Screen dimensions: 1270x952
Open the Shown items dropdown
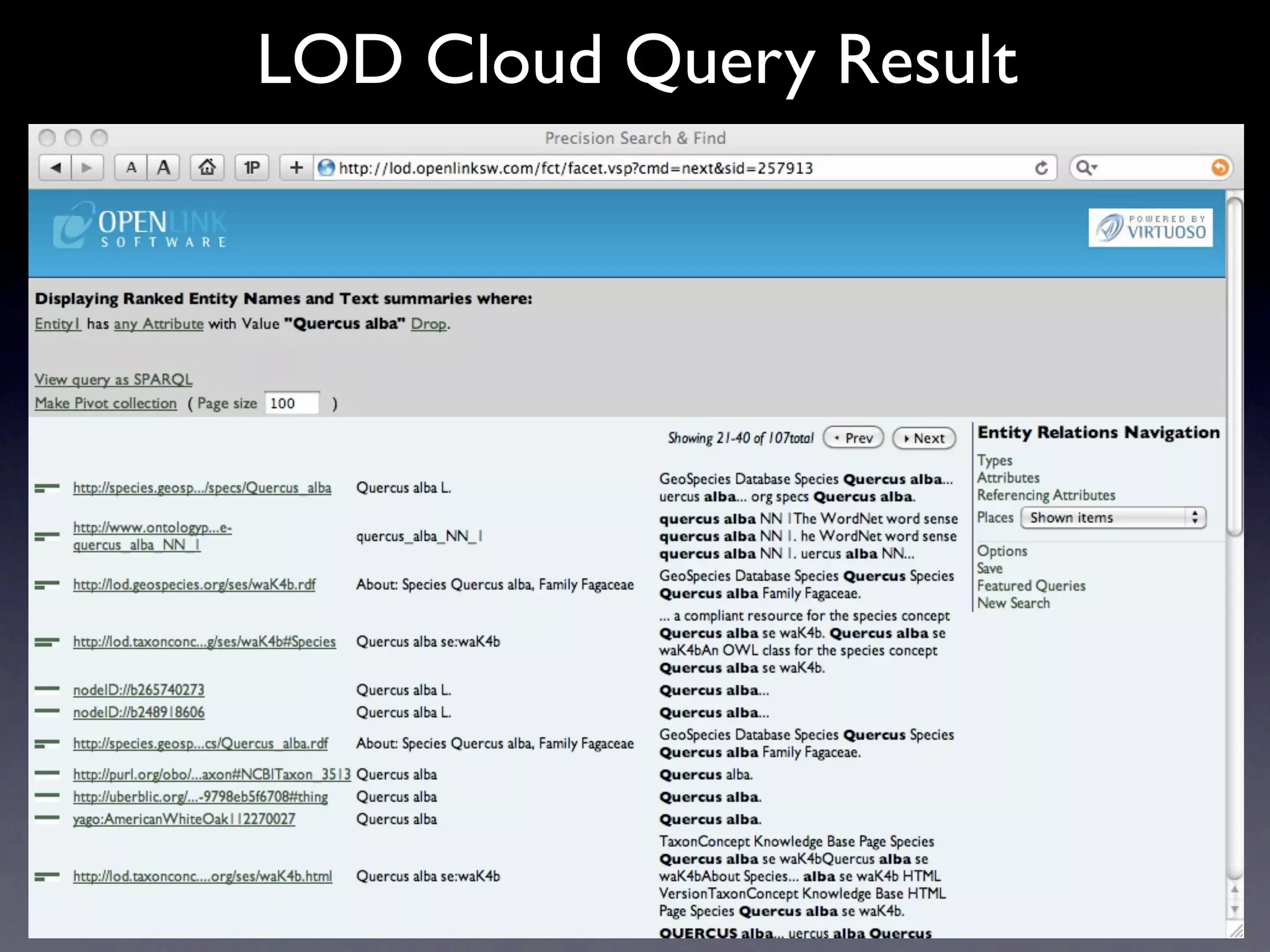[1113, 518]
